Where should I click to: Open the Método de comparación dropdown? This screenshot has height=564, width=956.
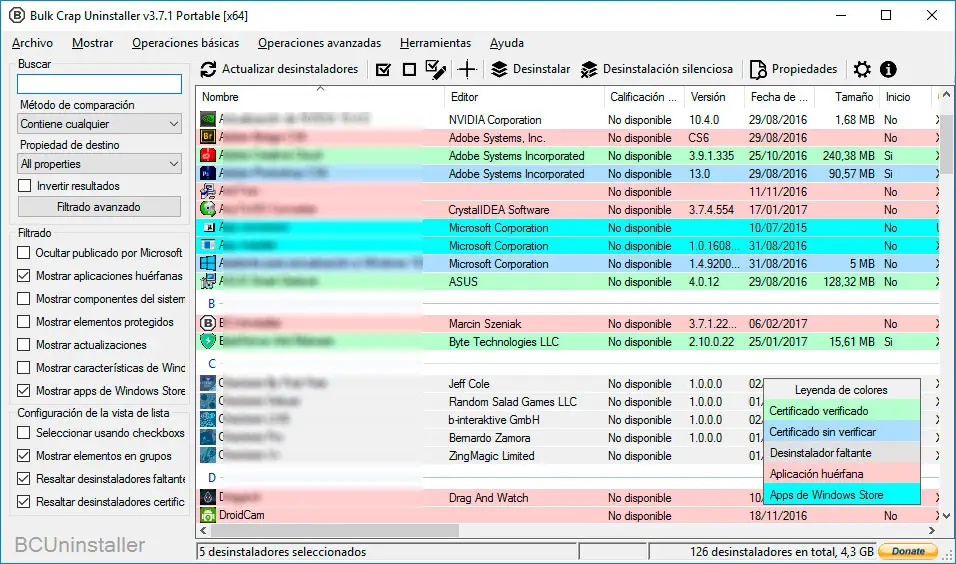pyautogui.click(x=100, y=124)
